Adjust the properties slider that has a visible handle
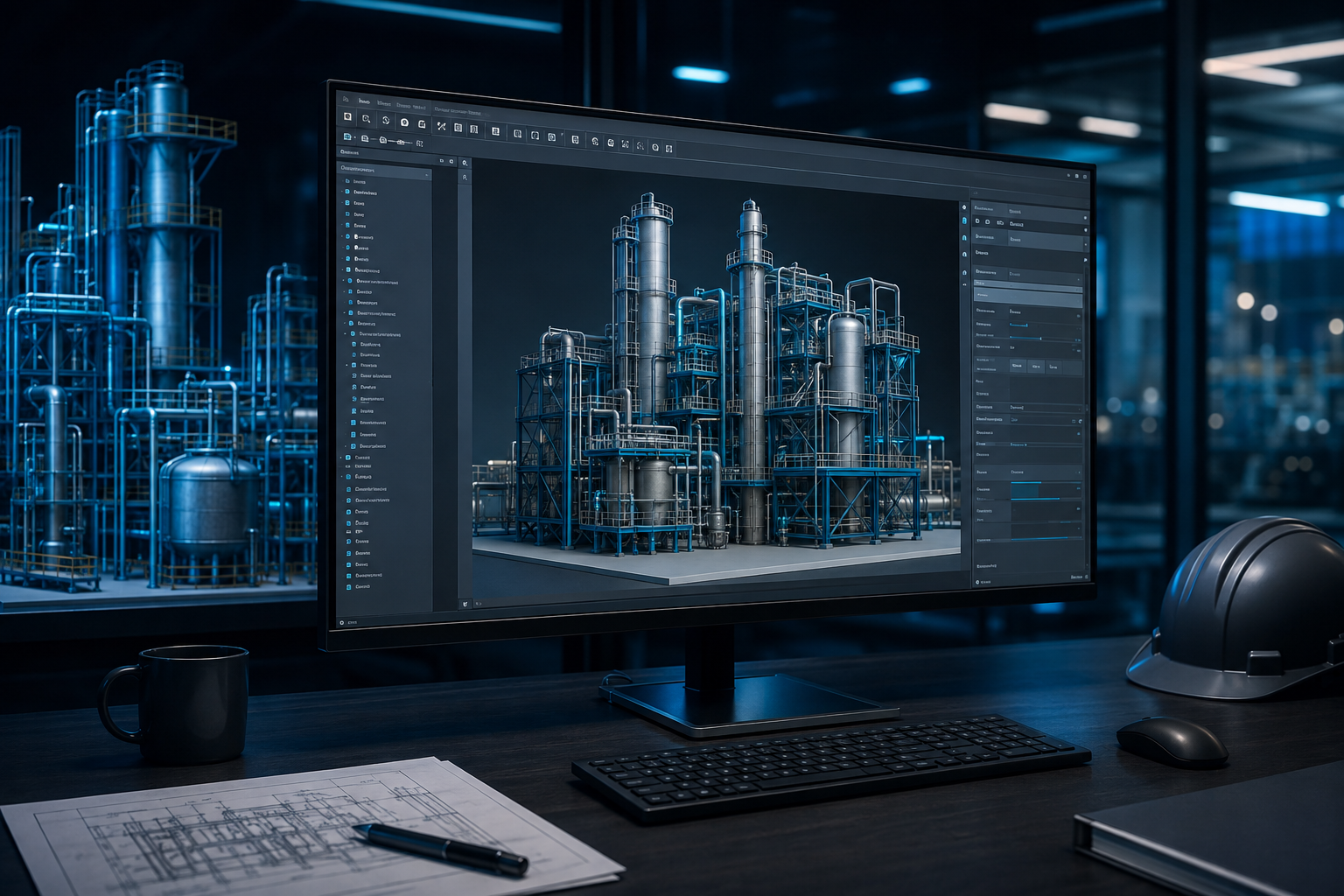Viewport: 1344px width, 896px height. pyautogui.click(x=1040, y=338)
